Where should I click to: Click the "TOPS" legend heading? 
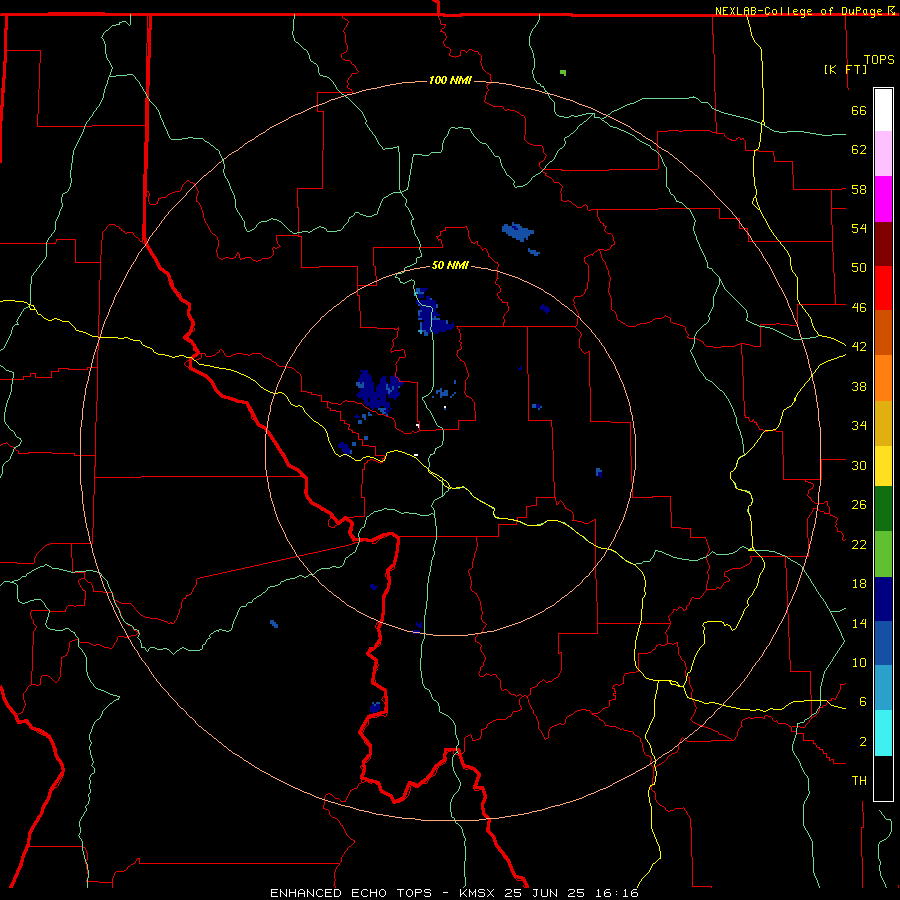pos(879,60)
